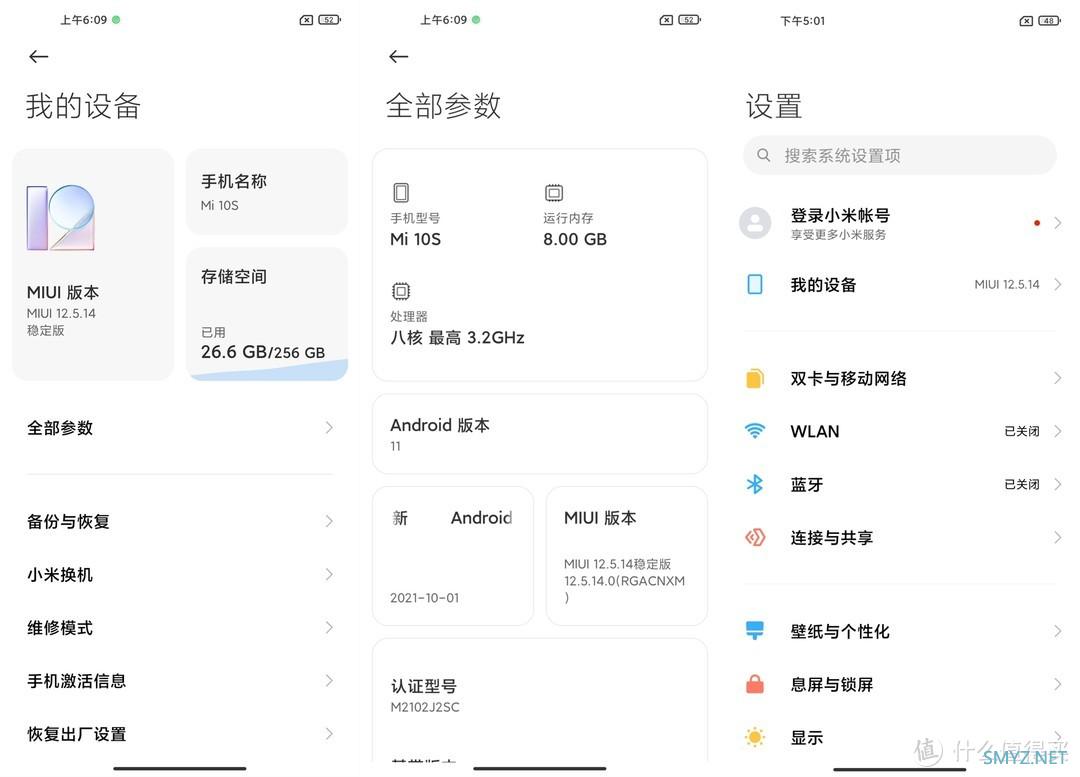Tap the 连接与共享 orange icon
Viewport: 1080px width, 777px height.
[x=755, y=537]
